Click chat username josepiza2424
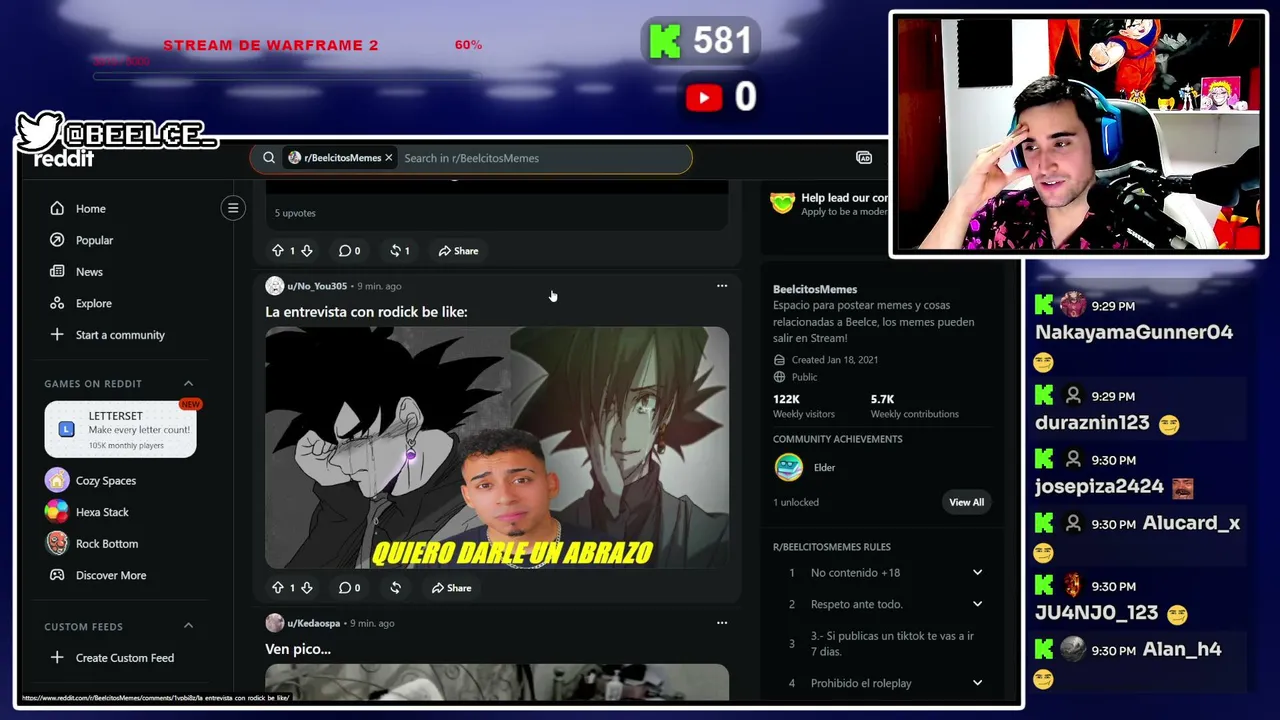 pos(1099,487)
